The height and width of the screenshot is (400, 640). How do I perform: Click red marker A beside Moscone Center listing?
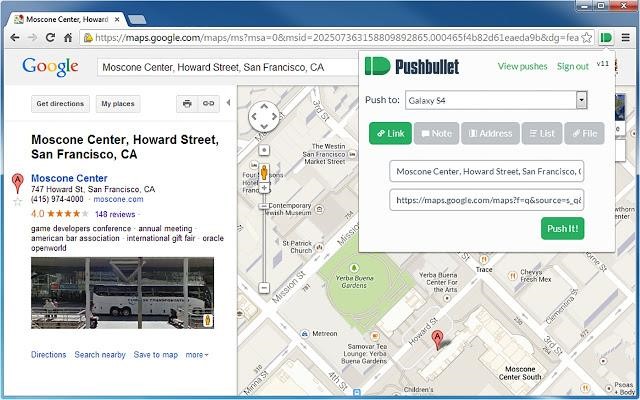(17, 183)
